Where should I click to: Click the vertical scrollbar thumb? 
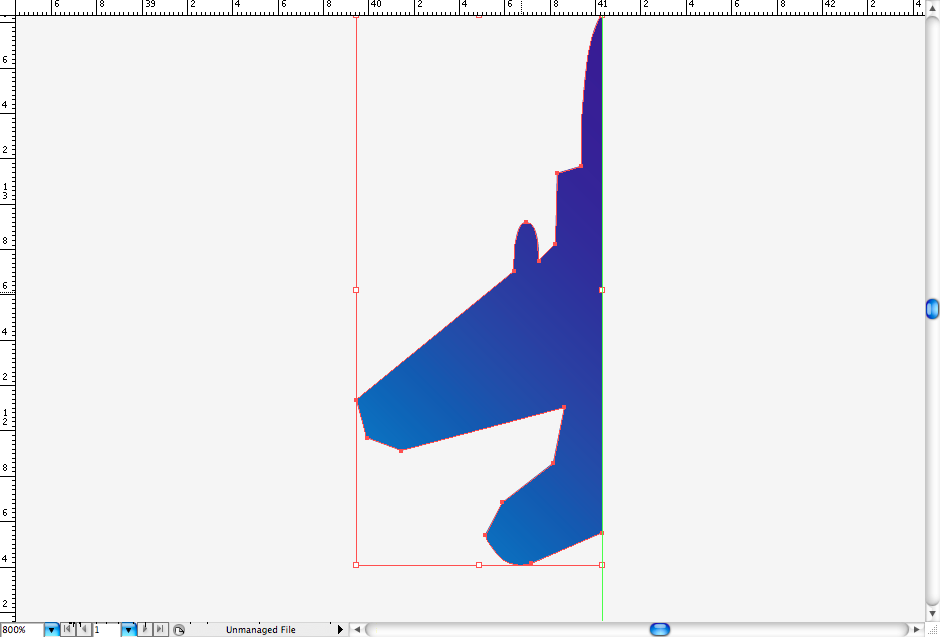coord(932,309)
